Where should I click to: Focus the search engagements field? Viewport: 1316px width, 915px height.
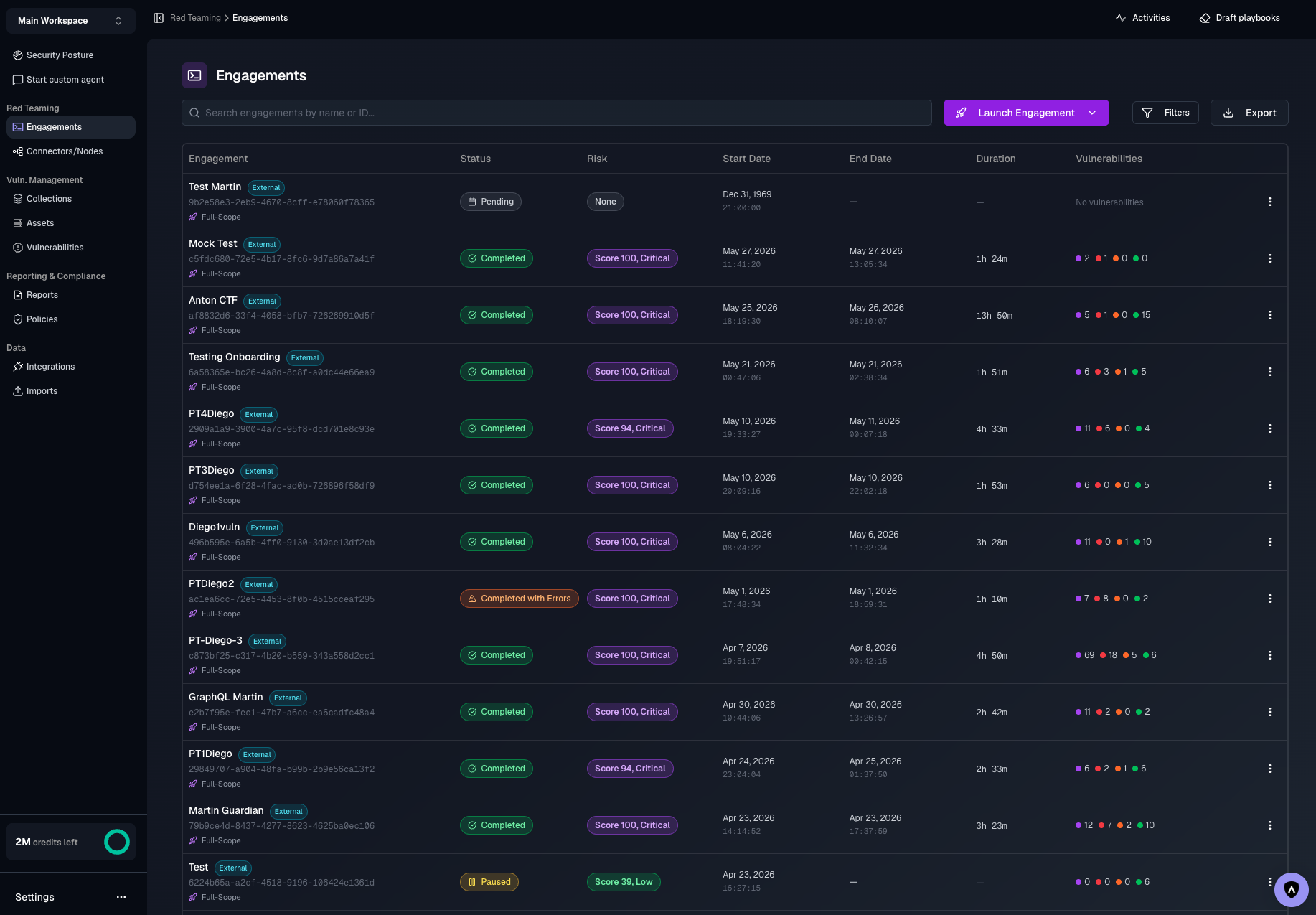click(x=556, y=113)
